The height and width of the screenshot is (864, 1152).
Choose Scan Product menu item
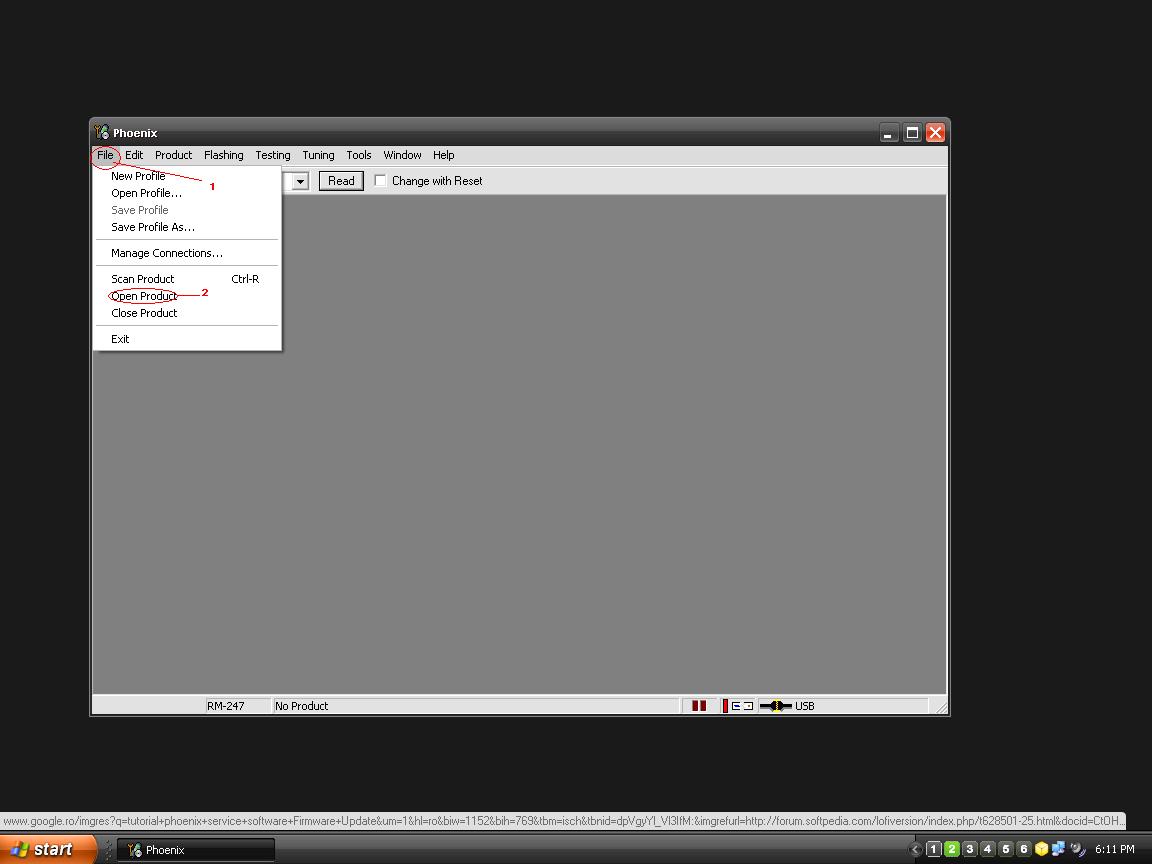[x=187, y=279]
